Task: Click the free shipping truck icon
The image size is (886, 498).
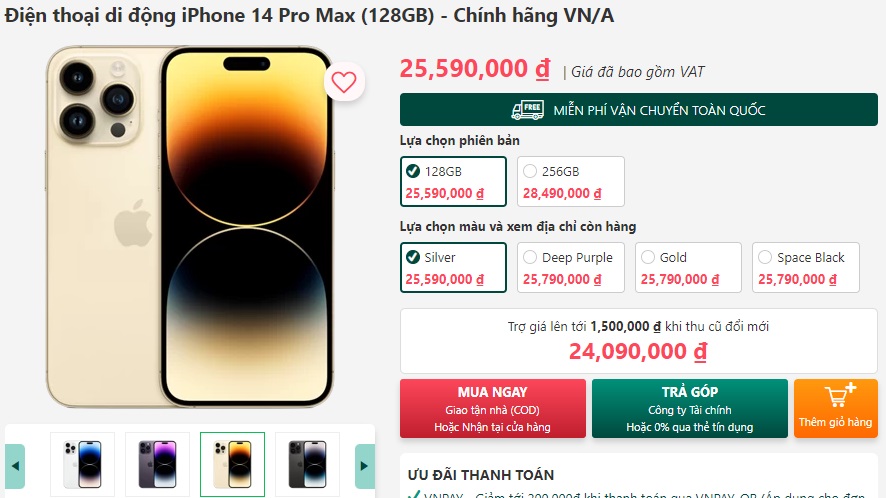Action: coord(527,110)
